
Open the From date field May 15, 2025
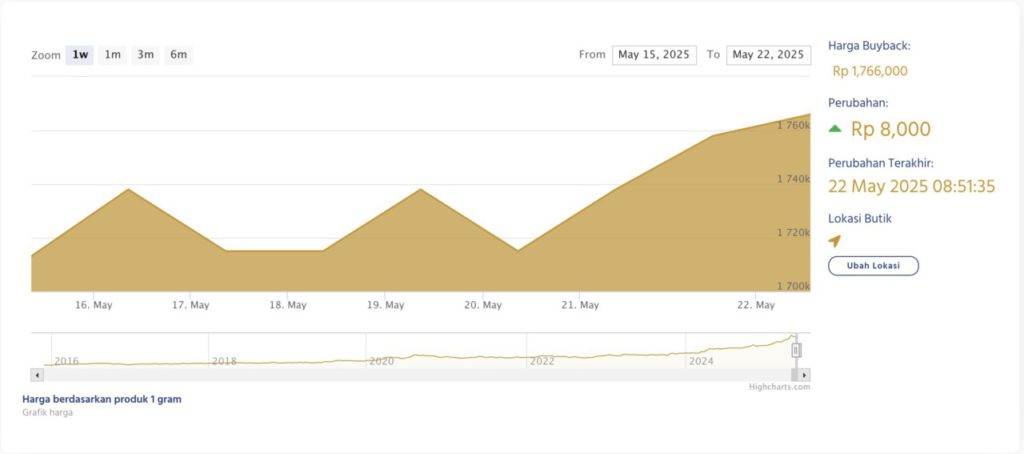click(x=654, y=55)
